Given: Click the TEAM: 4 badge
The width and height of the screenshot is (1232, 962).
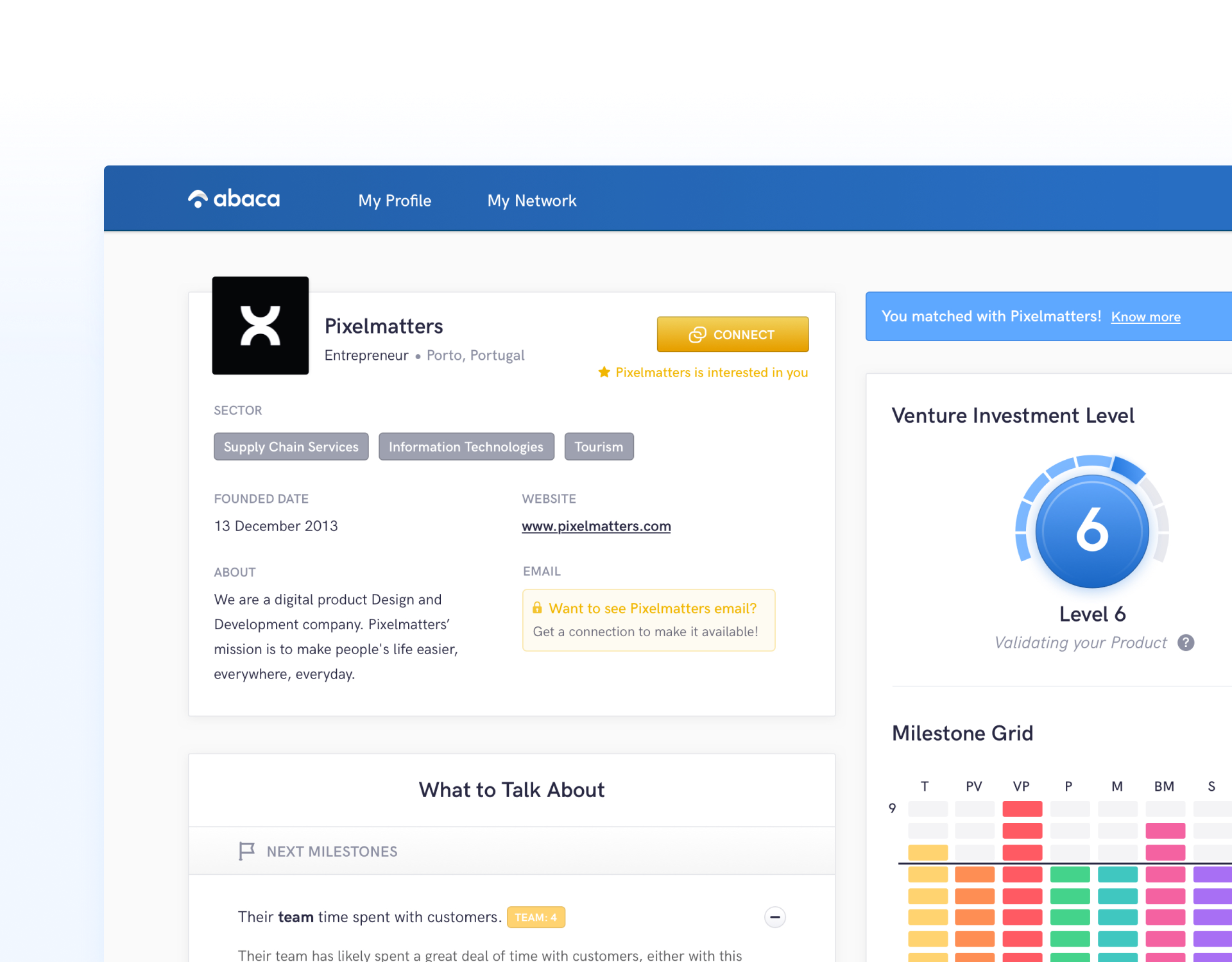Looking at the screenshot, I should coord(536,917).
